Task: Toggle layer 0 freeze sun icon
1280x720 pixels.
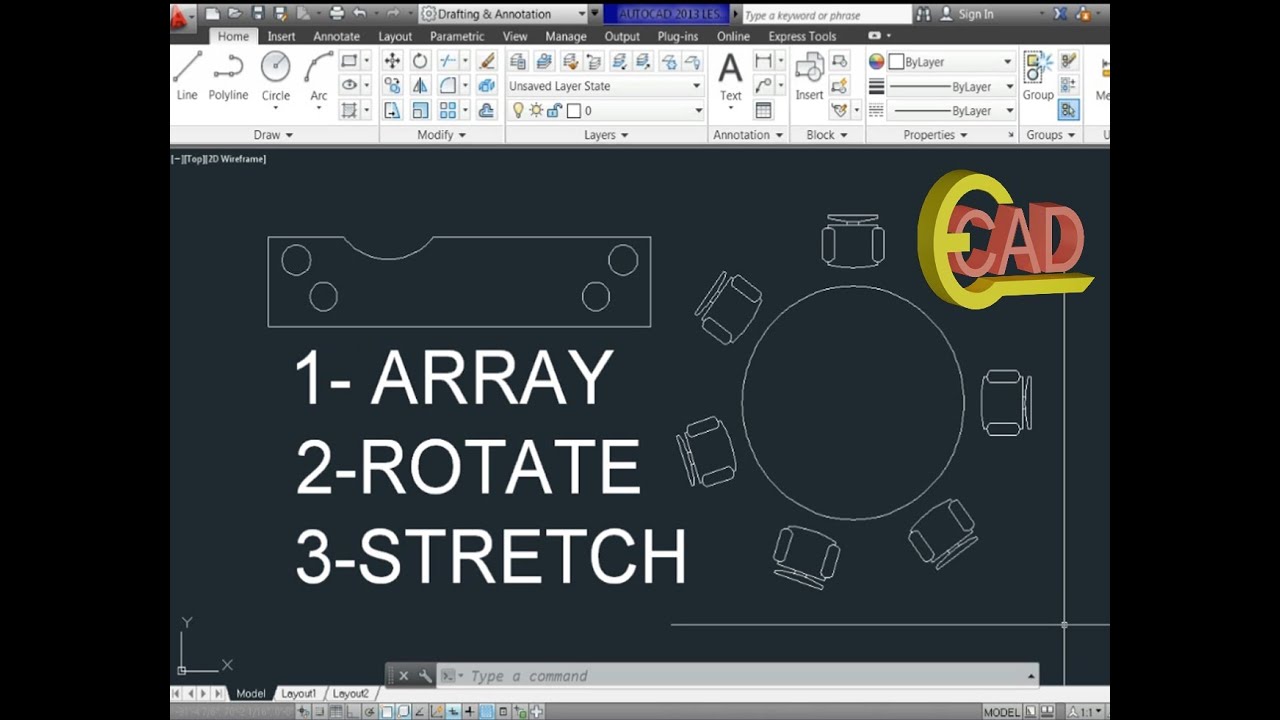Action: tap(535, 111)
